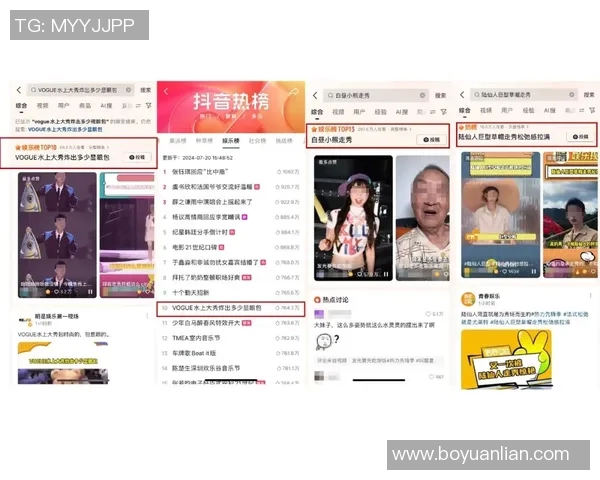This screenshot has height=480, width=600.
Task: Open rank 10 VOGUE水上大秀炸出多少显眼包
Action: (x=231, y=308)
